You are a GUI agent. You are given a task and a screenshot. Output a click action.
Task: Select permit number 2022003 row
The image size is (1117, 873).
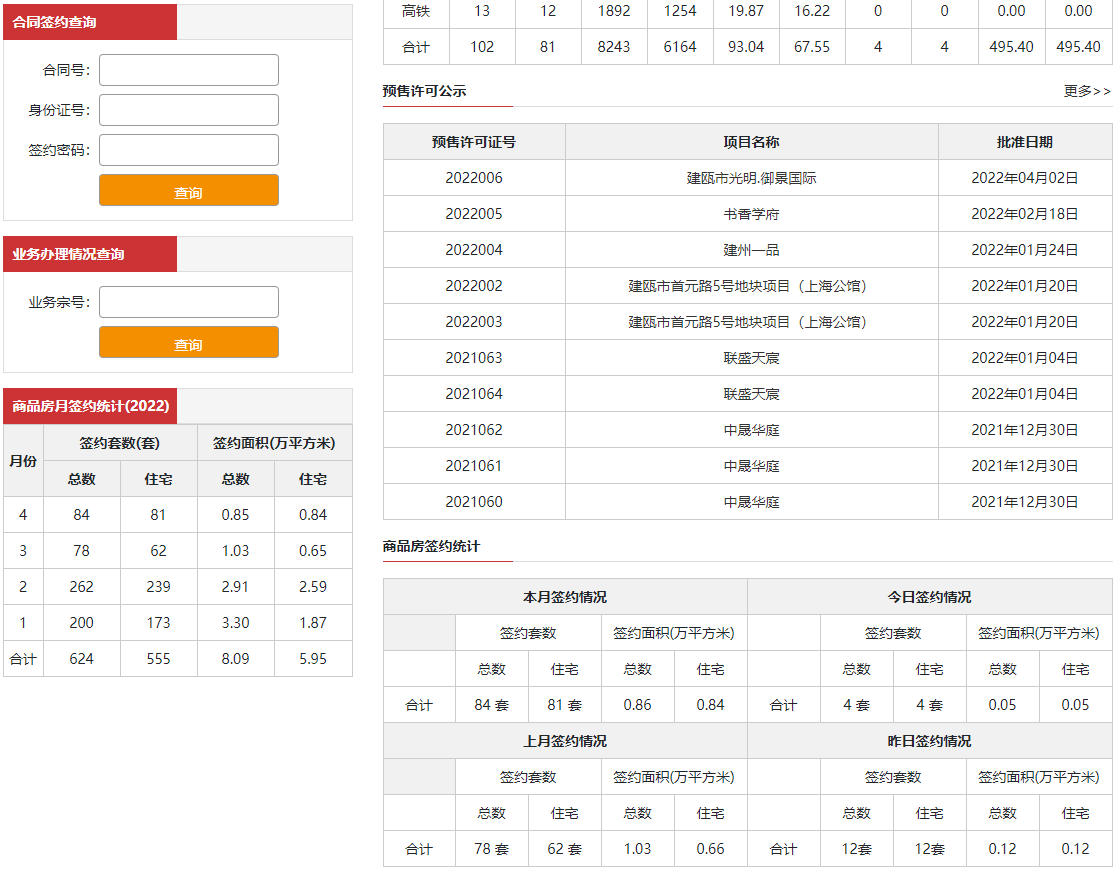click(474, 322)
